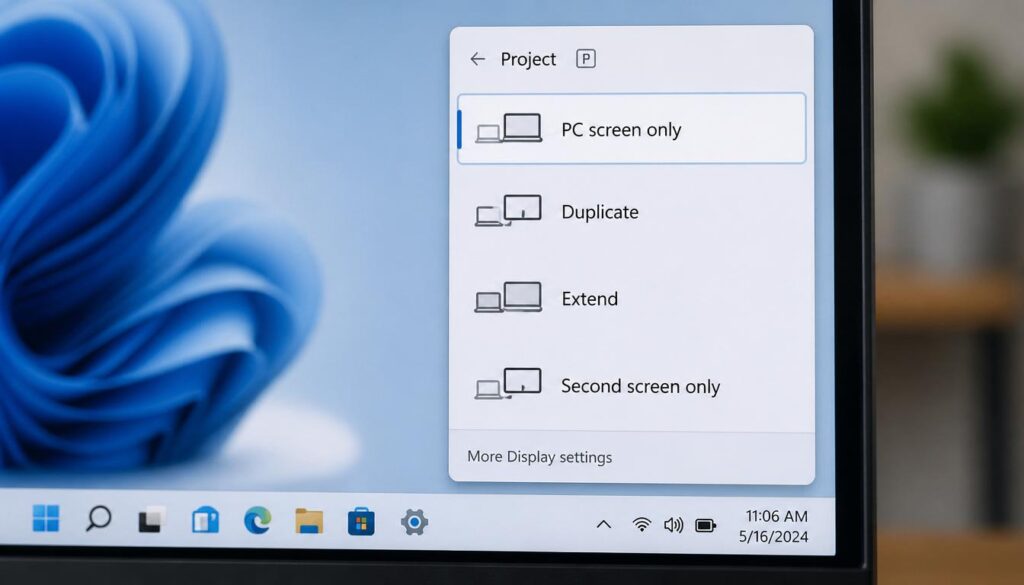Click the PC screen only monitor icon
The height and width of the screenshot is (585, 1024).
pyautogui.click(x=509, y=129)
